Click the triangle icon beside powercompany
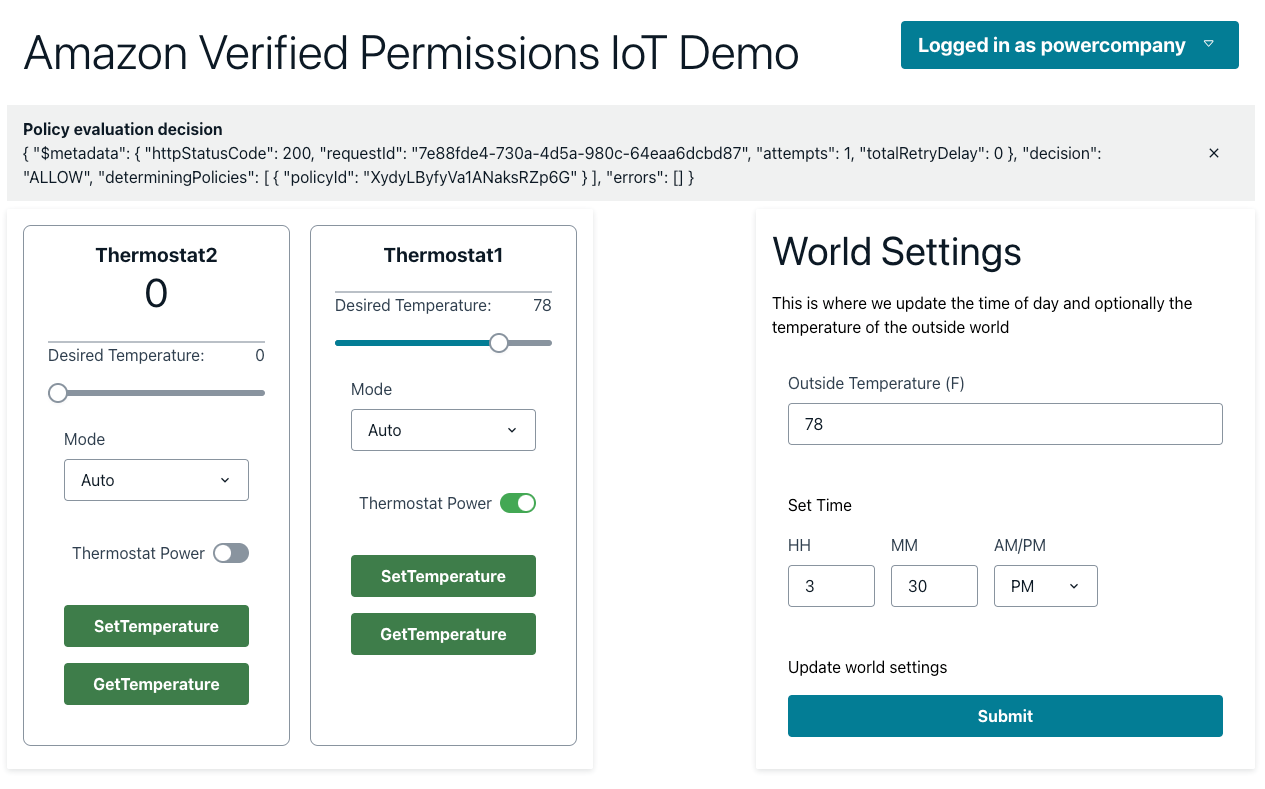 tap(1209, 44)
